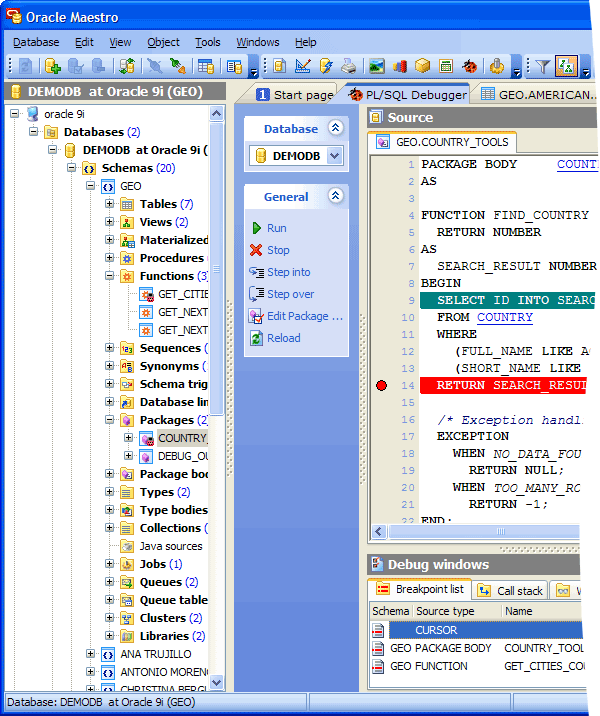Click Step into in the General panel

[280, 272]
